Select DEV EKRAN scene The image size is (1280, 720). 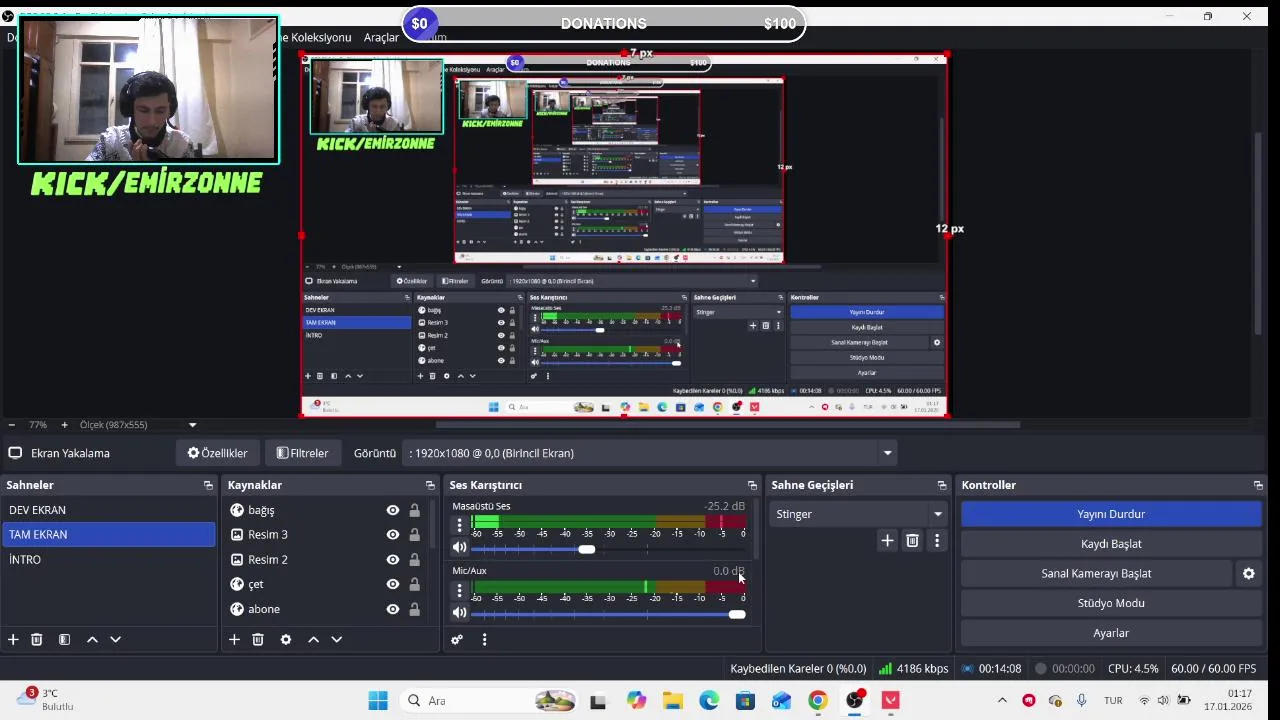(109, 510)
